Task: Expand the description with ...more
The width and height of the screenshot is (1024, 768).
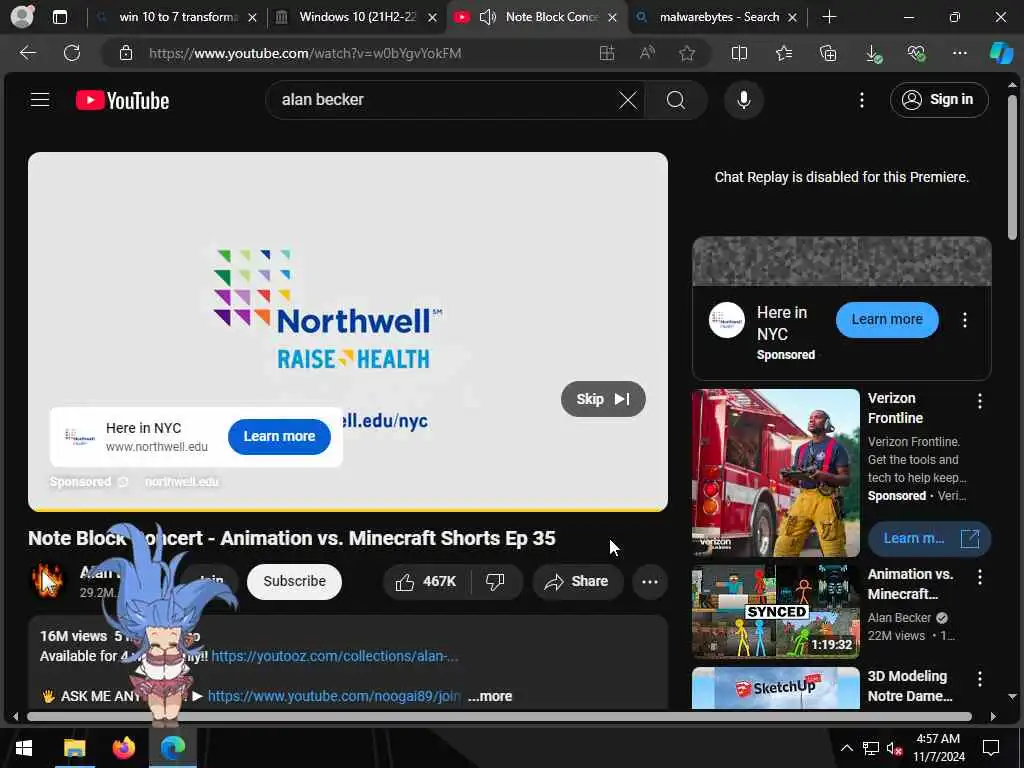Action: pos(490,696)
